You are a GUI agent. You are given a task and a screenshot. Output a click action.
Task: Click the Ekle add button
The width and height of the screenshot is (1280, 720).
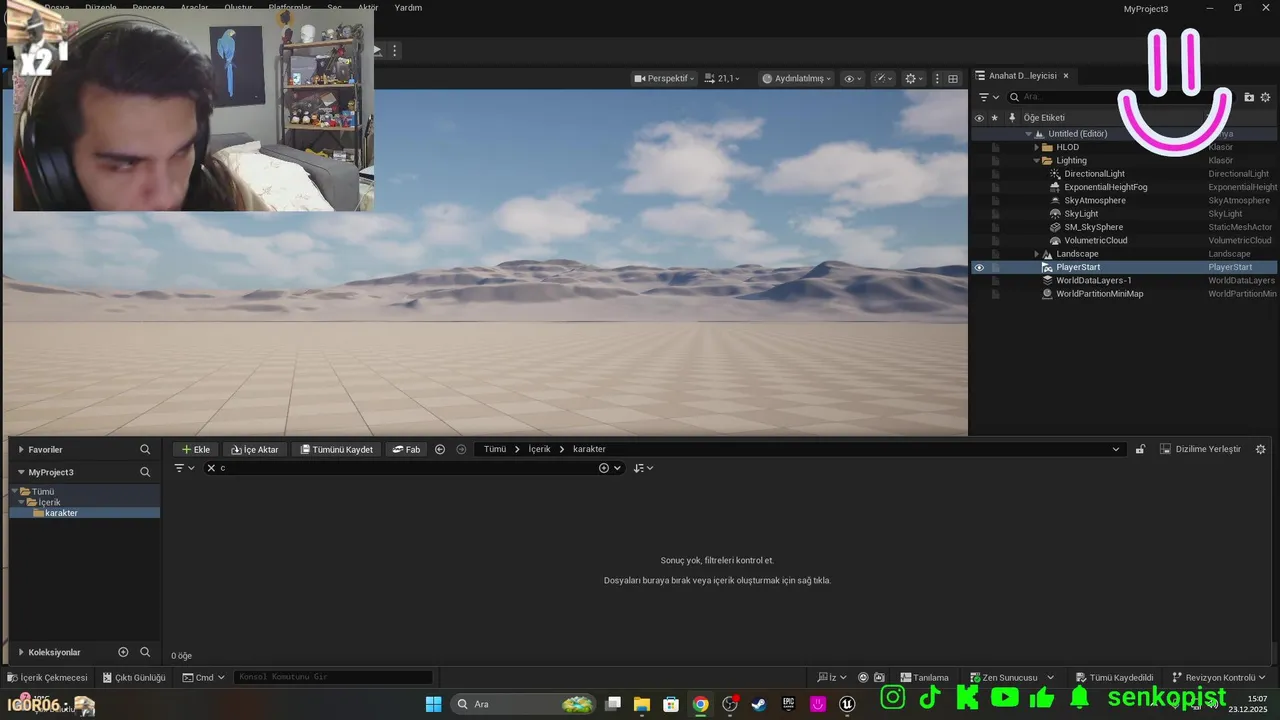[x=195, y=450]
